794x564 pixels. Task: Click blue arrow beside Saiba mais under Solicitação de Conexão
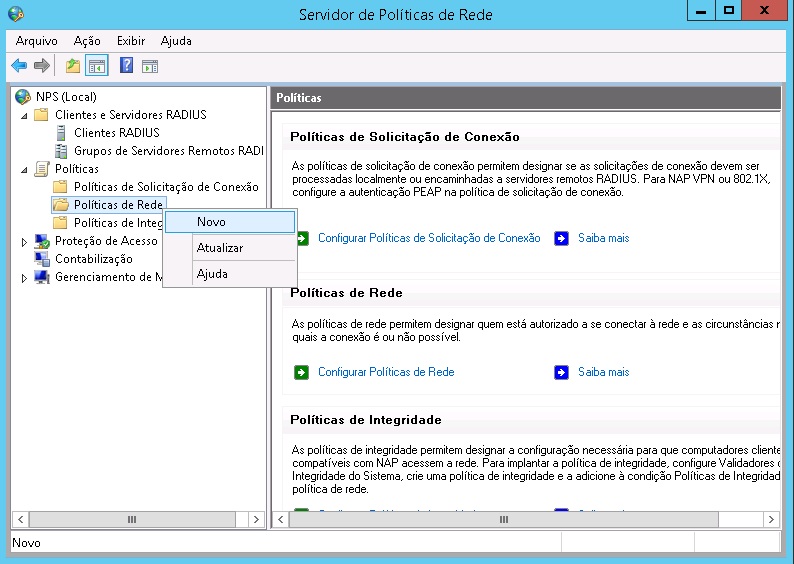click(x=561, y=238)
